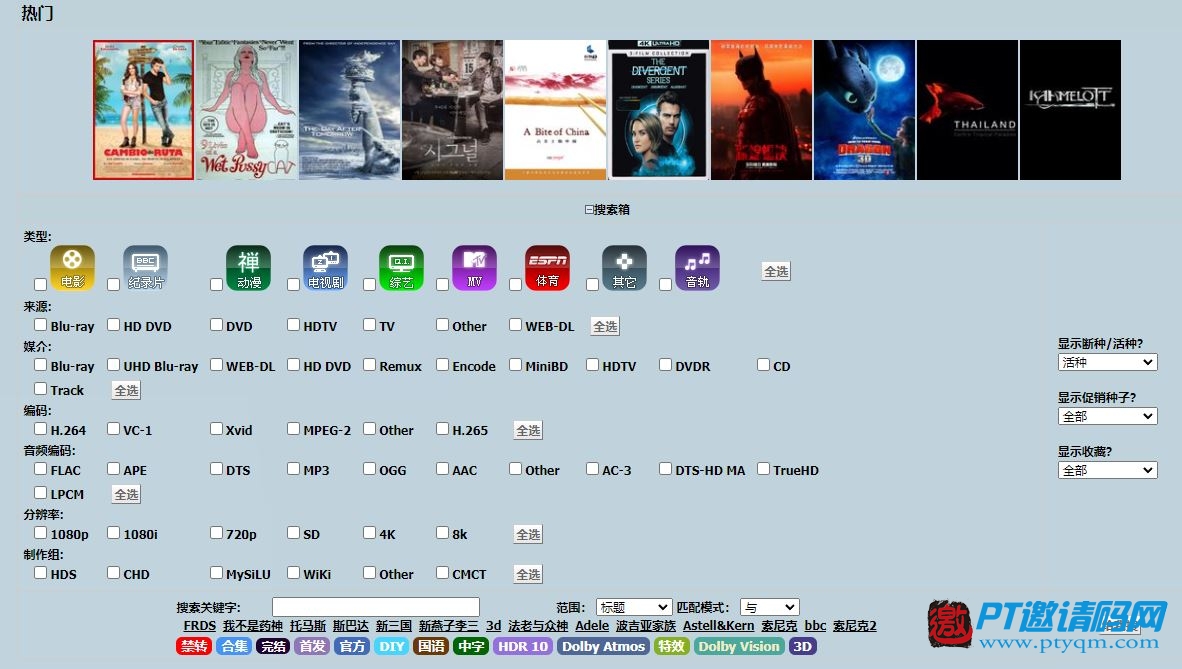Click 全选 button for 制作组 row
1182x669 pixels.
528,575
